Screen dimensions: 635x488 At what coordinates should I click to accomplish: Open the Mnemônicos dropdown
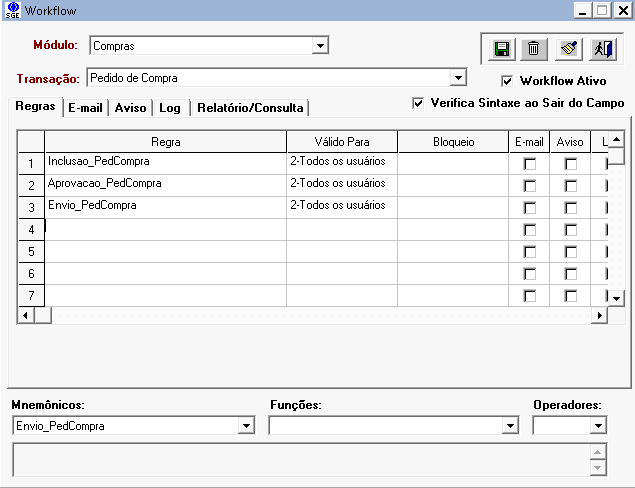[x=246, y=426]
